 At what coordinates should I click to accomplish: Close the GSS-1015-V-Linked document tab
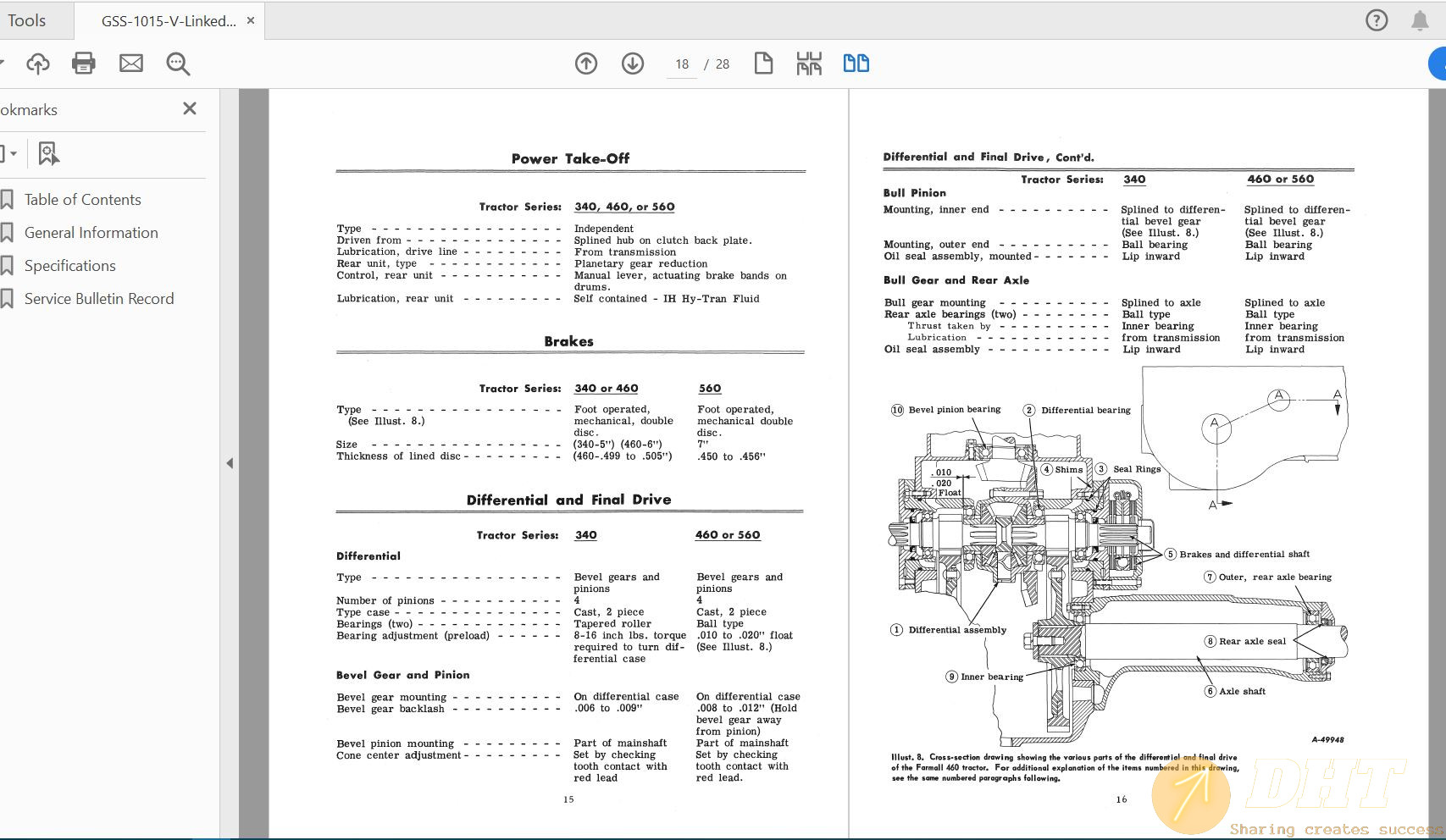click(x=251, y=20)
